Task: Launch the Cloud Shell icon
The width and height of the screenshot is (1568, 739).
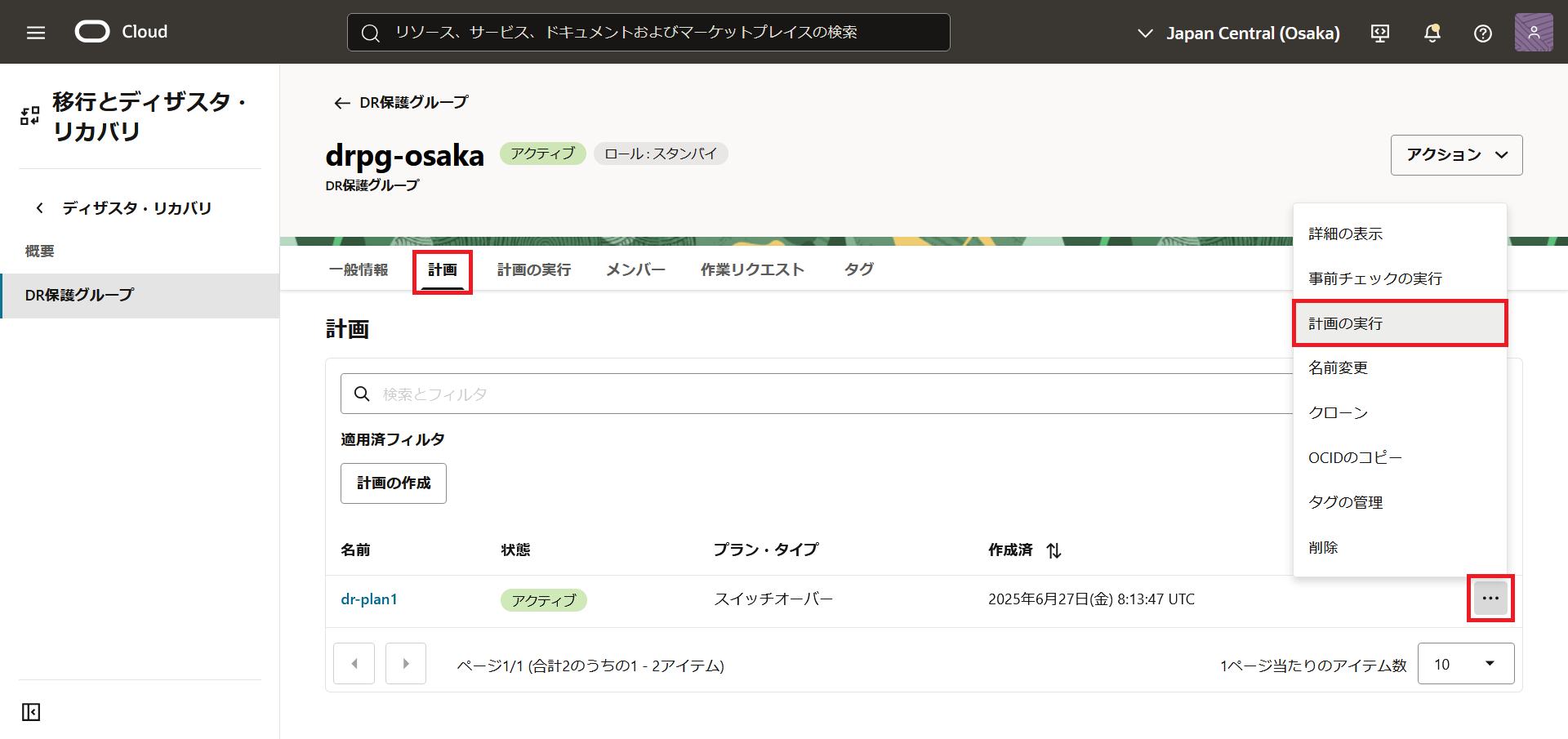Action: 1379,33
